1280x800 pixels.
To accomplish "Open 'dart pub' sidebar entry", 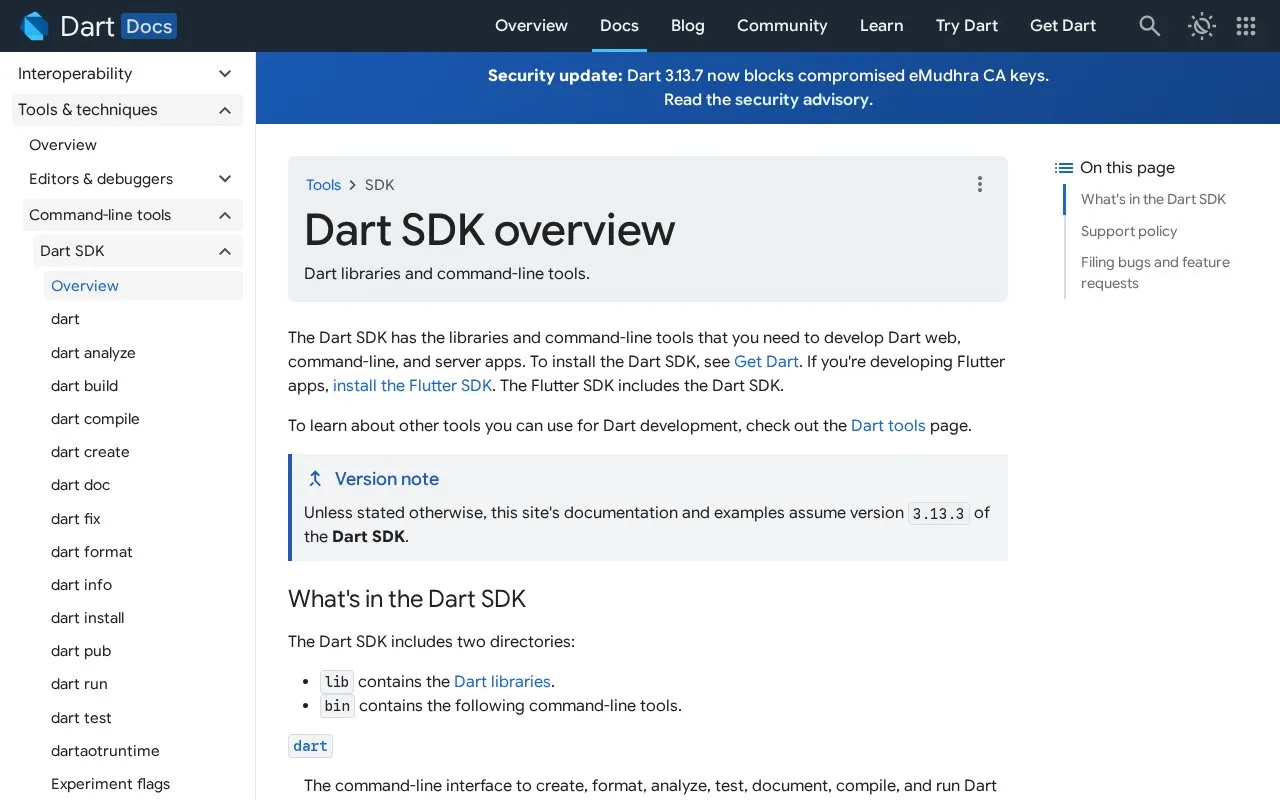I will [x=81, y=651].
